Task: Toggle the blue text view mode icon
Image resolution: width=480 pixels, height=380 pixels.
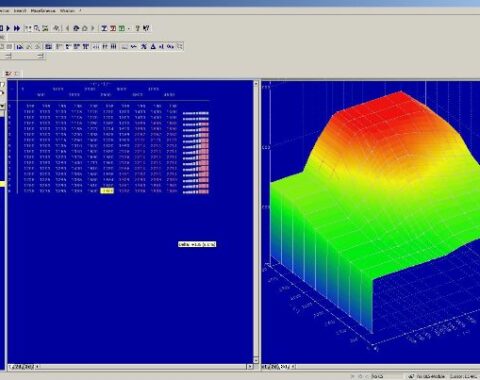Action: click(x=104, y=28)
